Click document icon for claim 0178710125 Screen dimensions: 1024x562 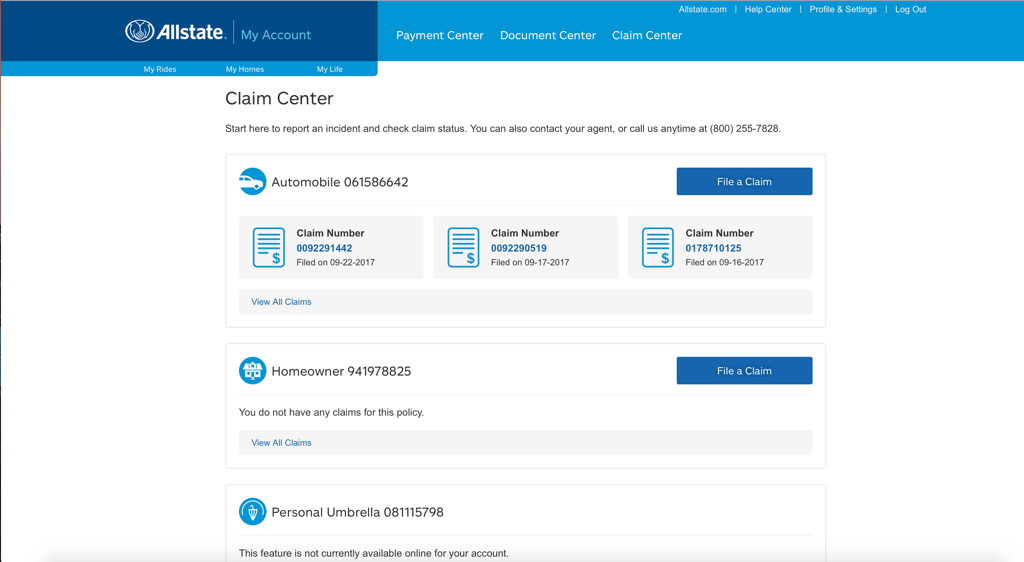click(x=658, y=247)
